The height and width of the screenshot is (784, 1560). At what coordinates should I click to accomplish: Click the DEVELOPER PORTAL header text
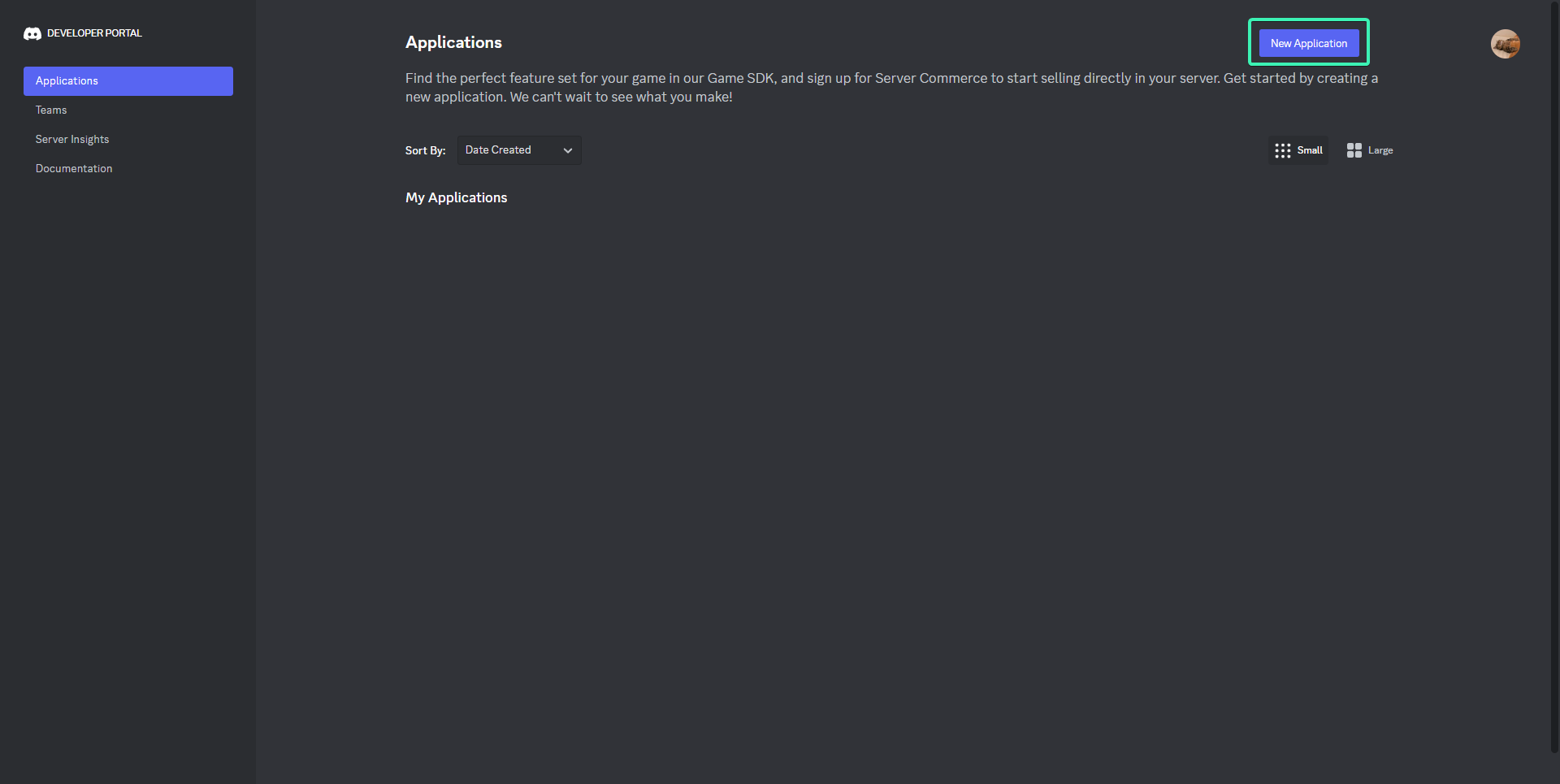(94, 33)
